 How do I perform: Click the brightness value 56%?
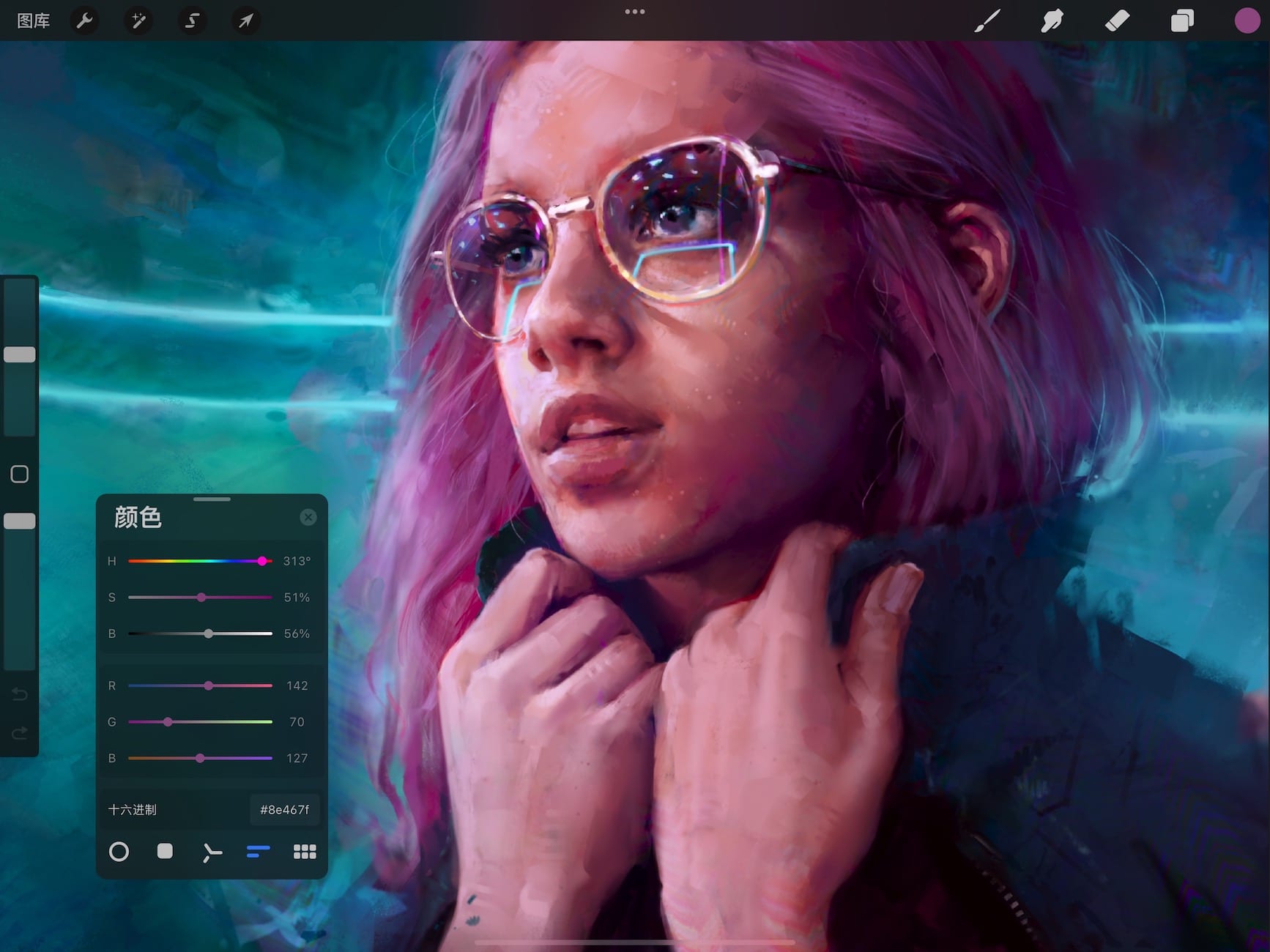(x=297, y=633)
